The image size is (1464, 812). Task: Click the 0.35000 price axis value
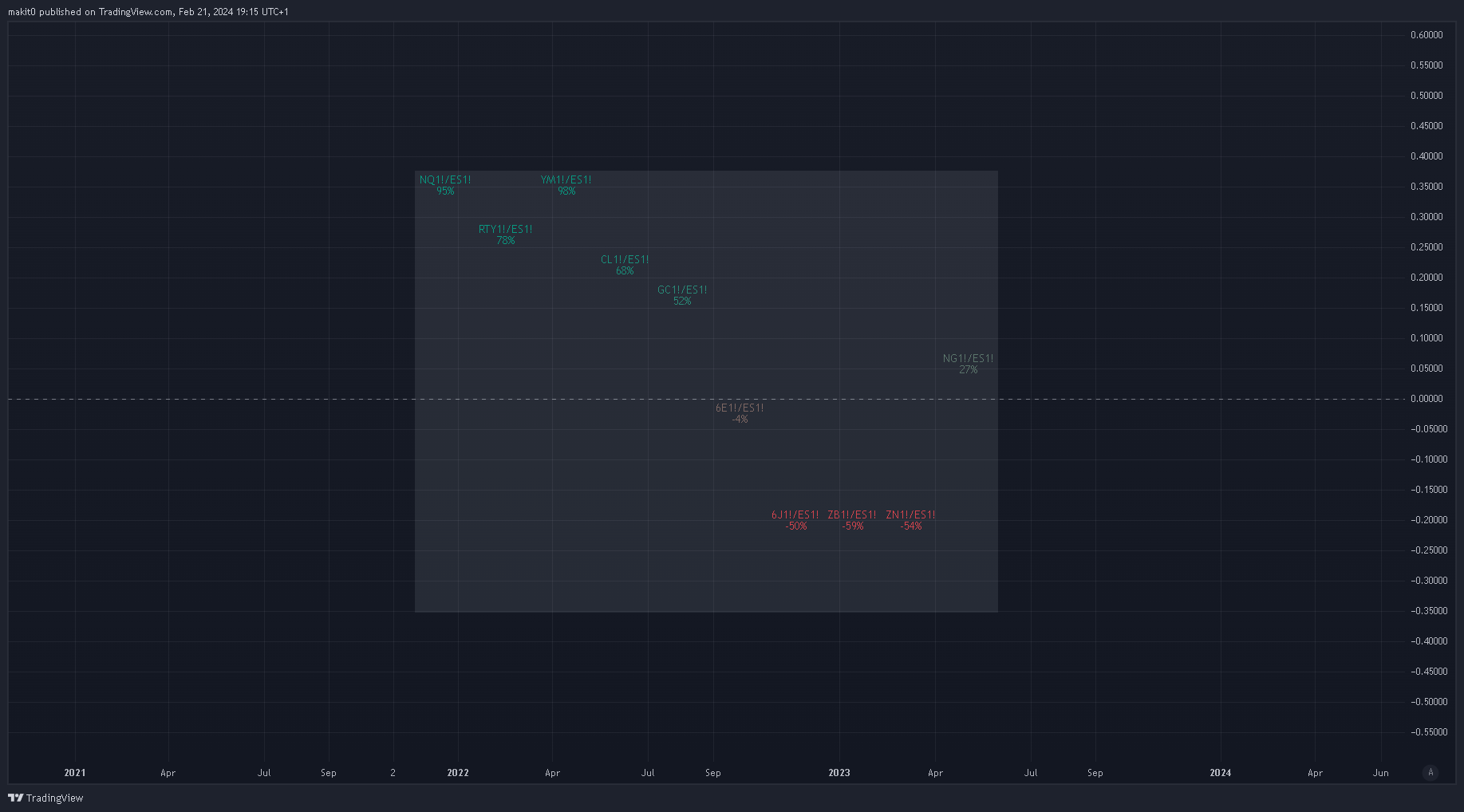[1427, 187]
